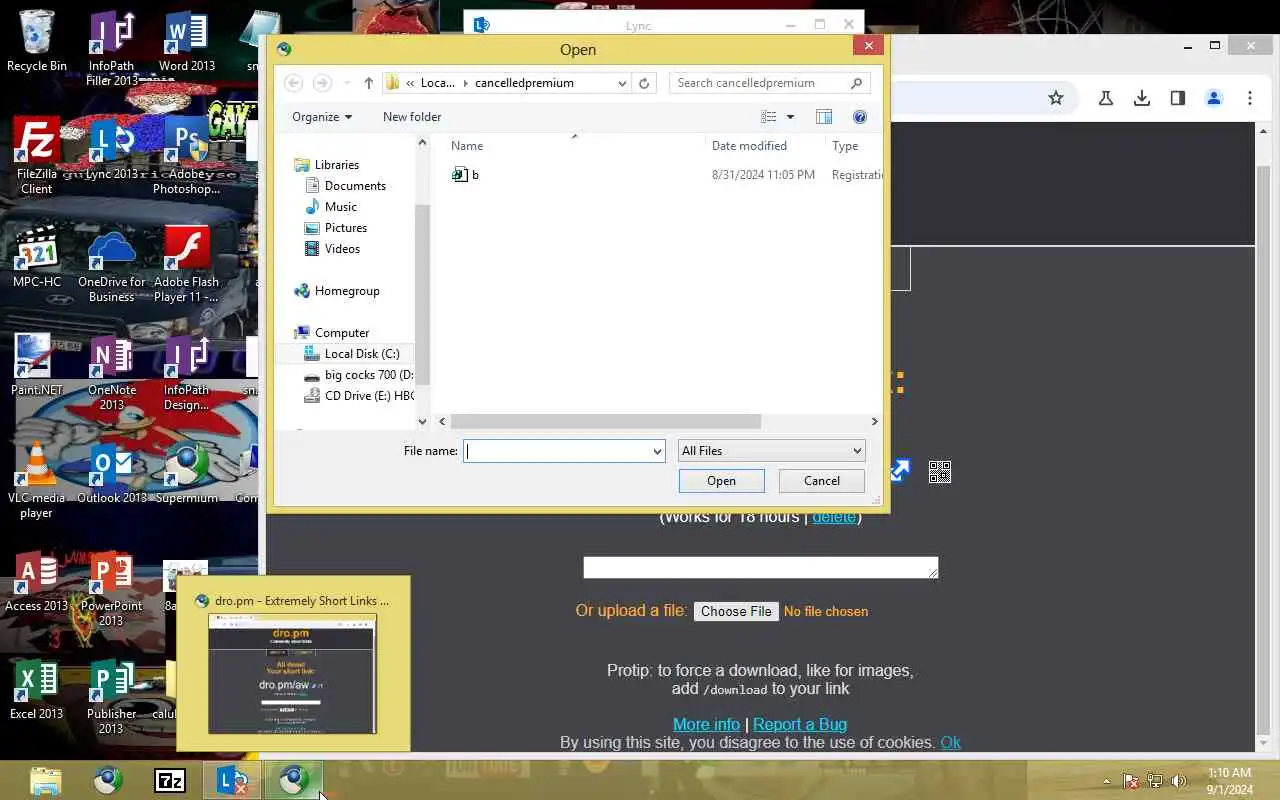Open FileZilla Client desktop icon
Viewport: 1280px width, 800px height.
[x=36, y=156]
